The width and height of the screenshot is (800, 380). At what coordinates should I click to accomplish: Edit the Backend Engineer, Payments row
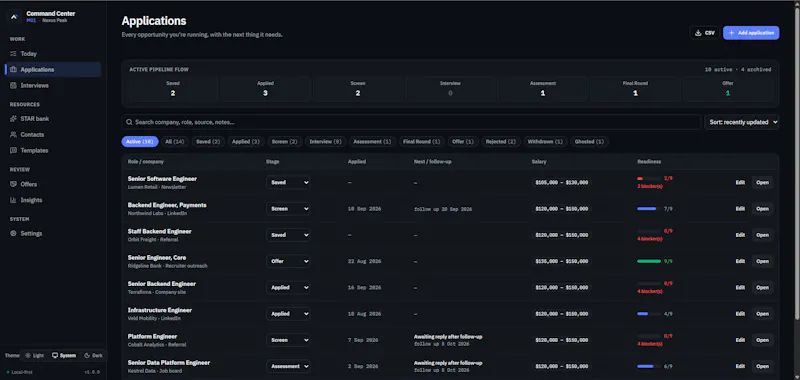(x=740, y=209)
